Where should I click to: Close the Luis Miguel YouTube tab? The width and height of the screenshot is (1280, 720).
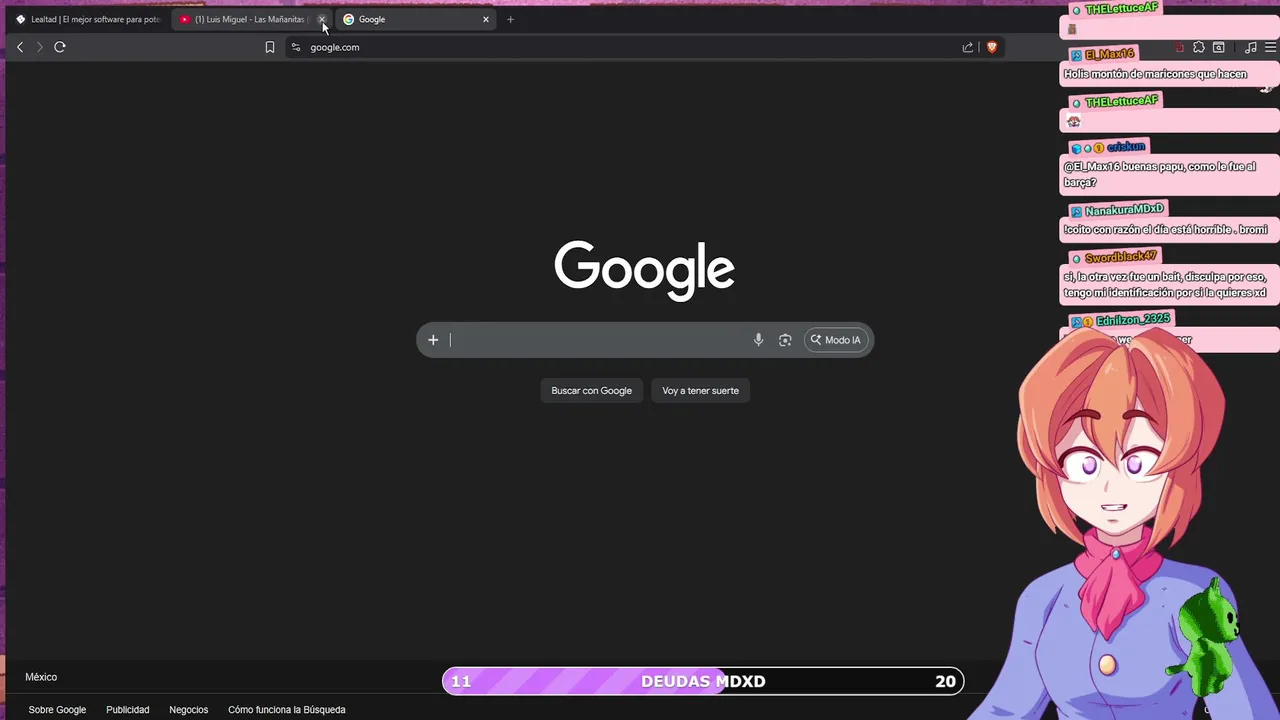(x=322, y=19)
